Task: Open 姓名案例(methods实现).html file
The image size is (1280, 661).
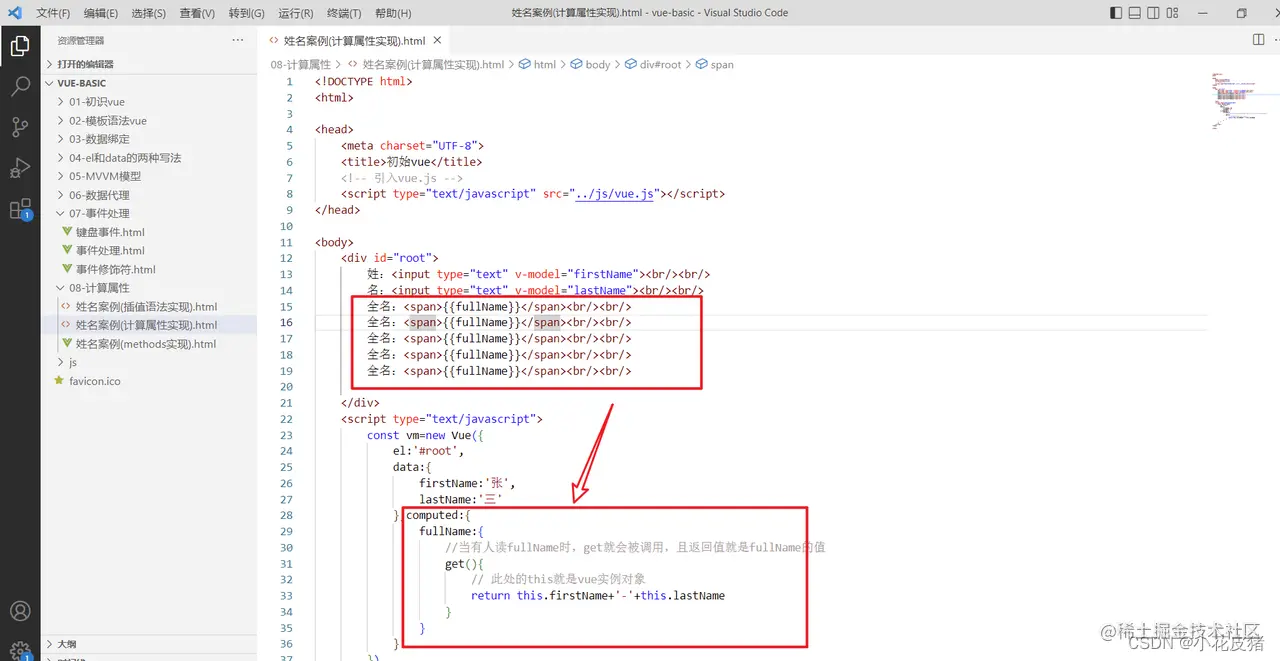Action: coord(149,344)
